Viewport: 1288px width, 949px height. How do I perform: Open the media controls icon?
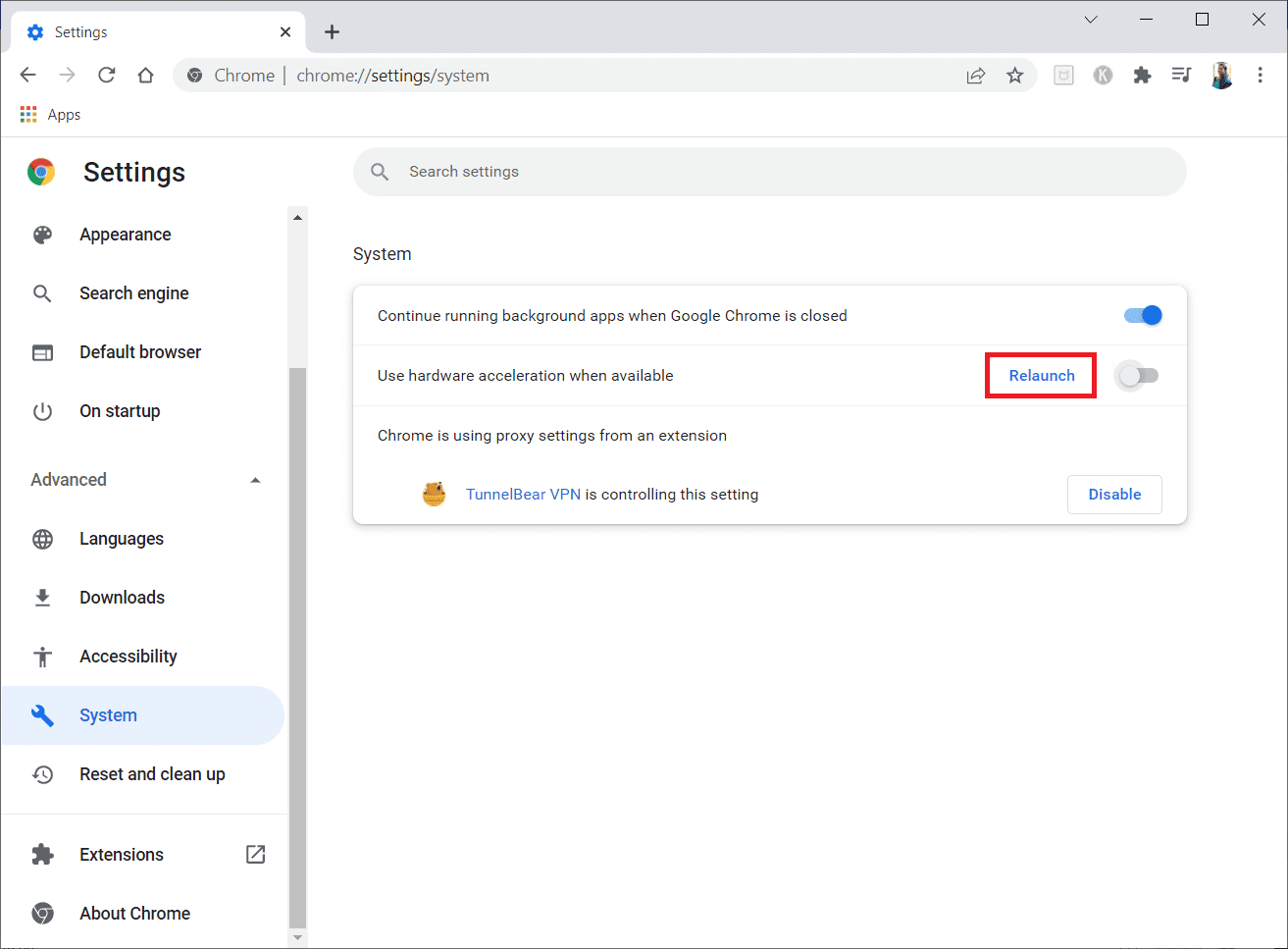(x=1181, y=75)
